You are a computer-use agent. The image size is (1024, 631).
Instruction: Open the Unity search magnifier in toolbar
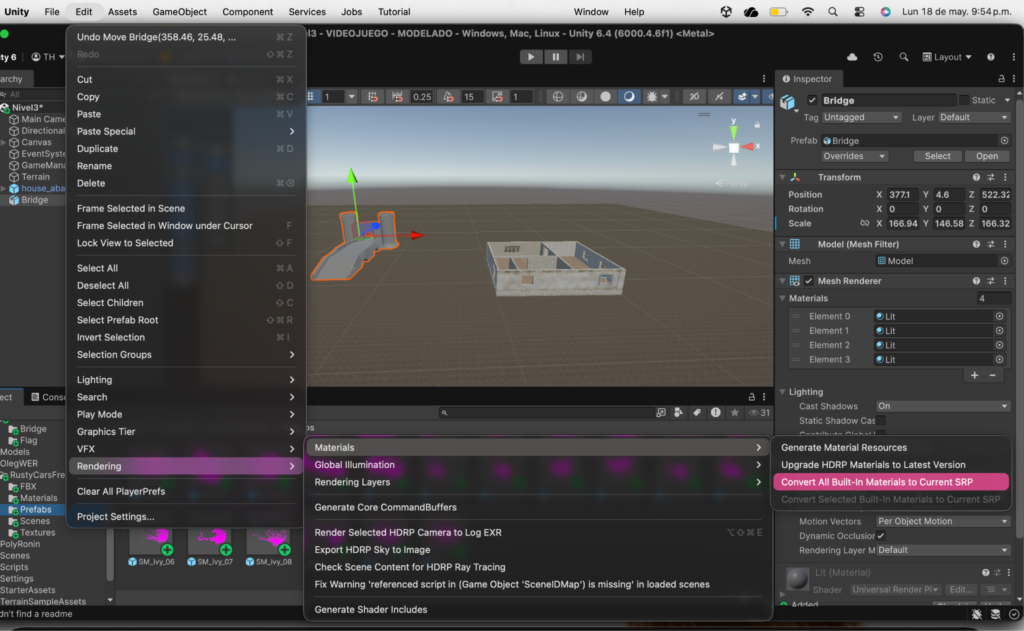[903, 57]
